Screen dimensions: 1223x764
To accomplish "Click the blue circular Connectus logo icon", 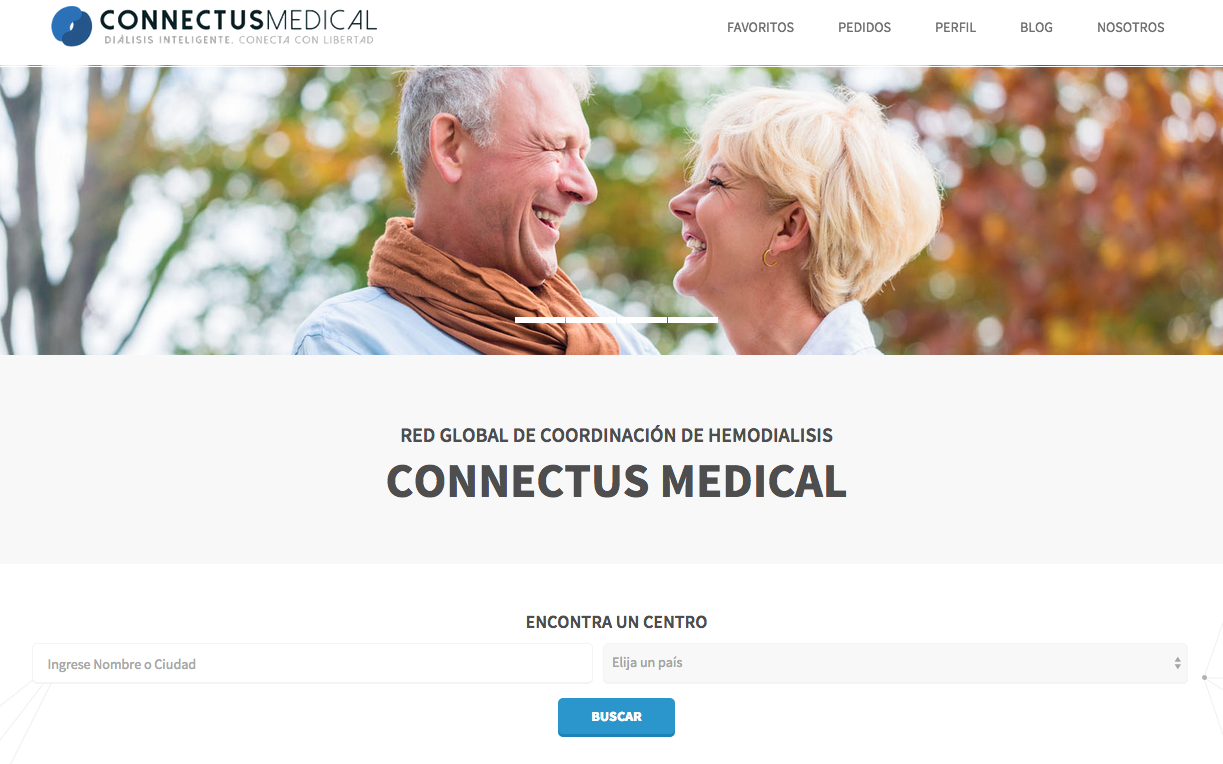I will tap(70, 26).
